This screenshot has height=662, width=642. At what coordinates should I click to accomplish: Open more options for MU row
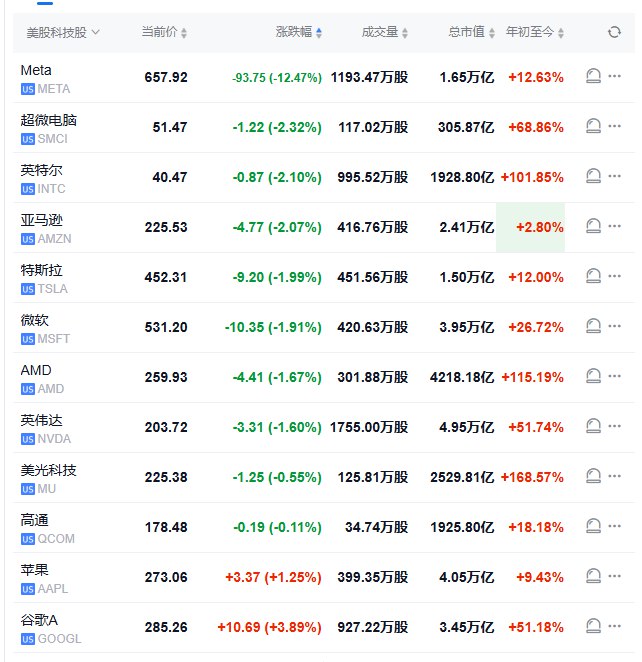click(x=614, y=476)
